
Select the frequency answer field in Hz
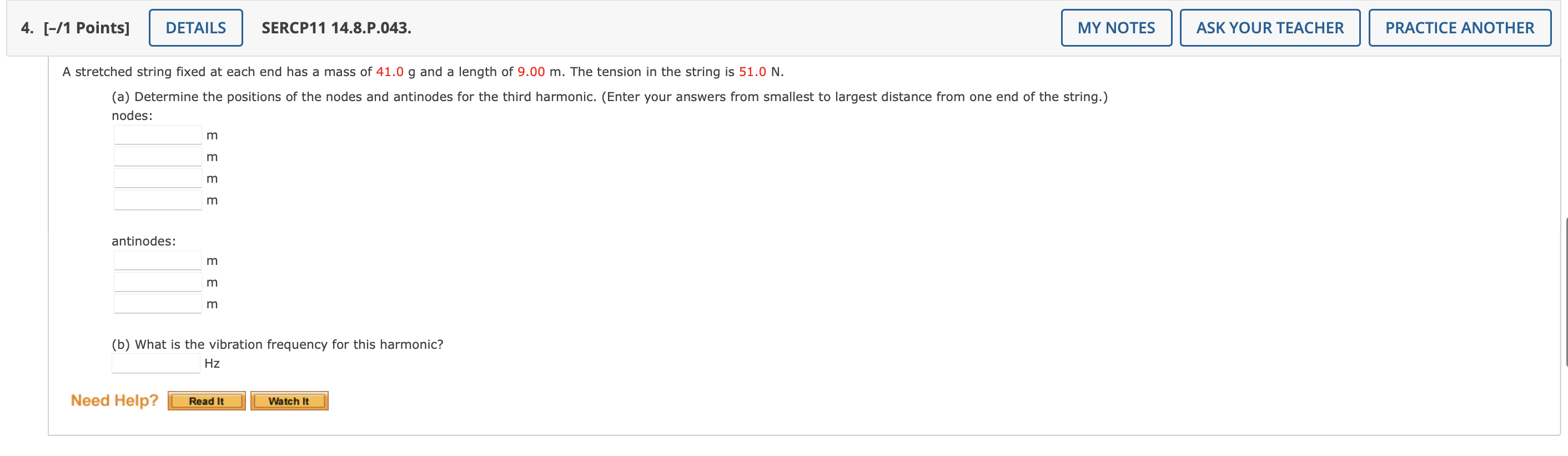click(x=155, y=362)
